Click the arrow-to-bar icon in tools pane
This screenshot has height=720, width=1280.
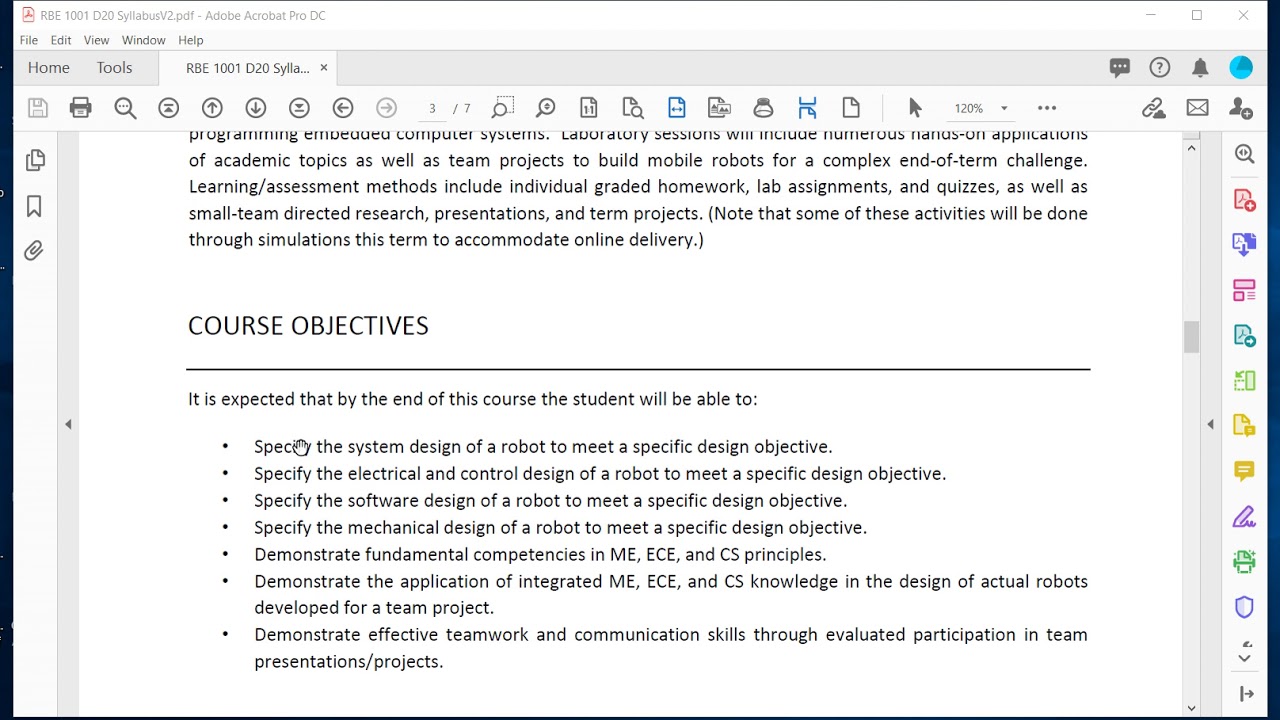(x=1246, y=694)
